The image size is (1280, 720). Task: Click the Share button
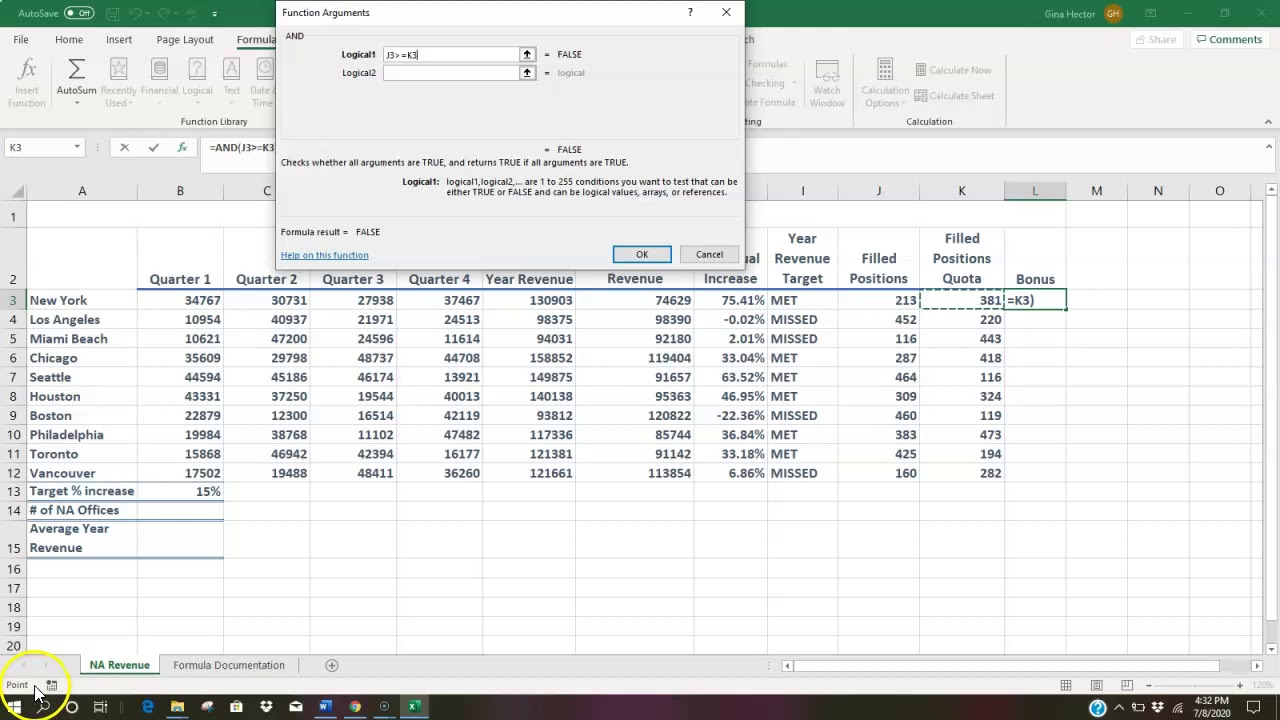1155,39
